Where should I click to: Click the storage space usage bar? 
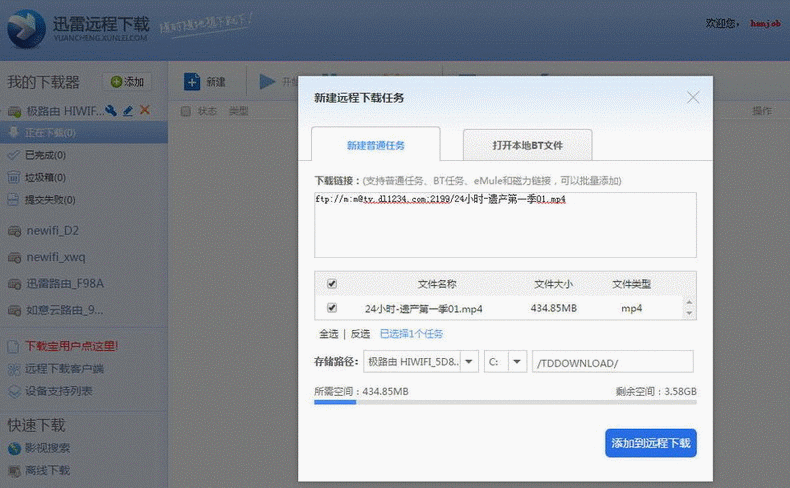coord(505,402)
